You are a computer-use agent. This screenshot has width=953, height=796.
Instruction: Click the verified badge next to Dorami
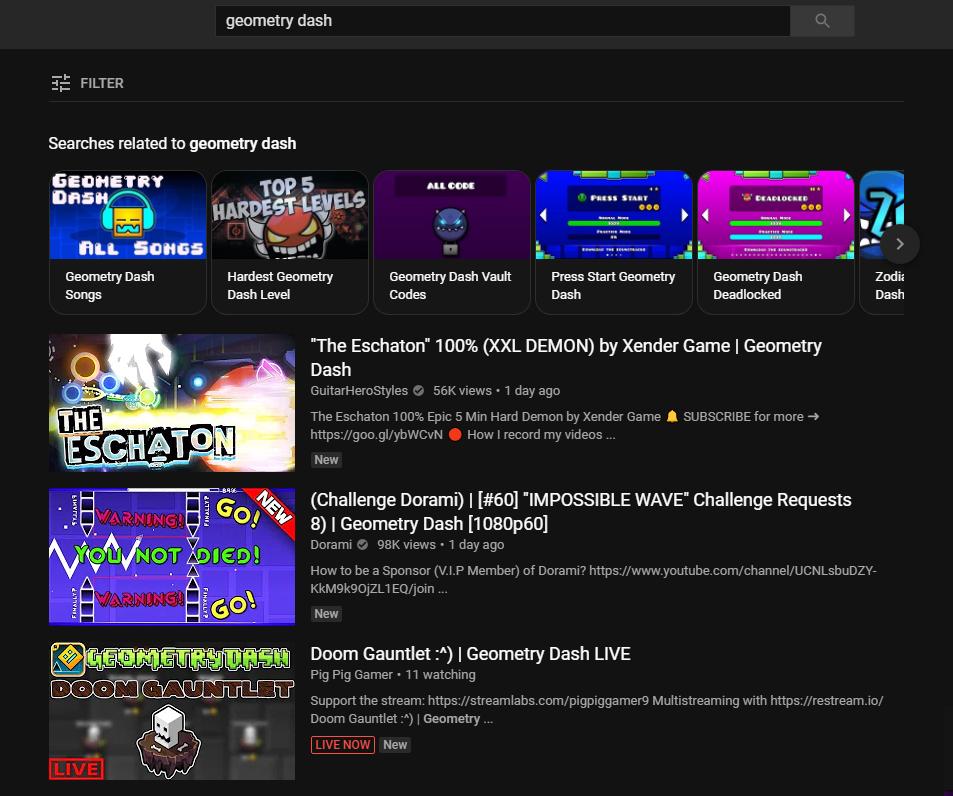(x=363, y=544)
